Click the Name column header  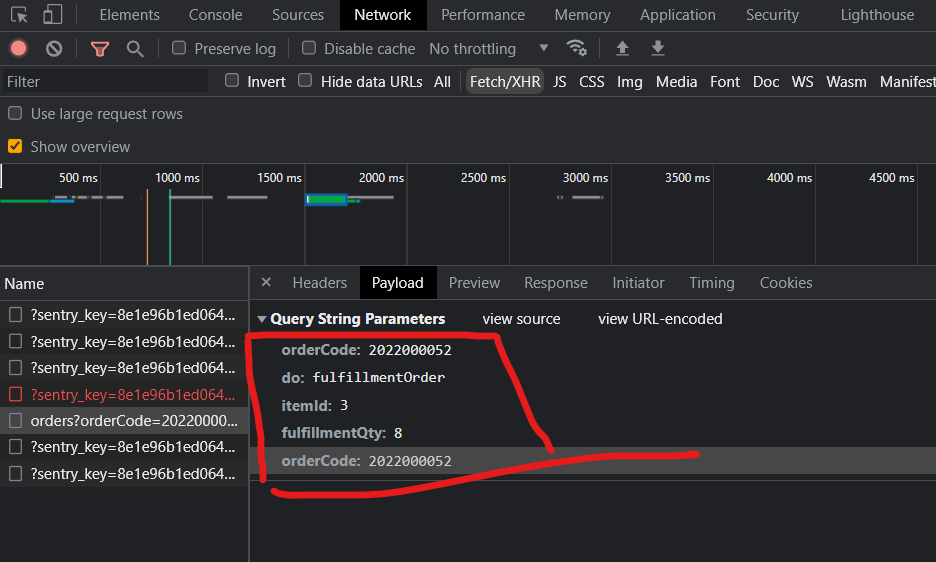pos(124,284)
